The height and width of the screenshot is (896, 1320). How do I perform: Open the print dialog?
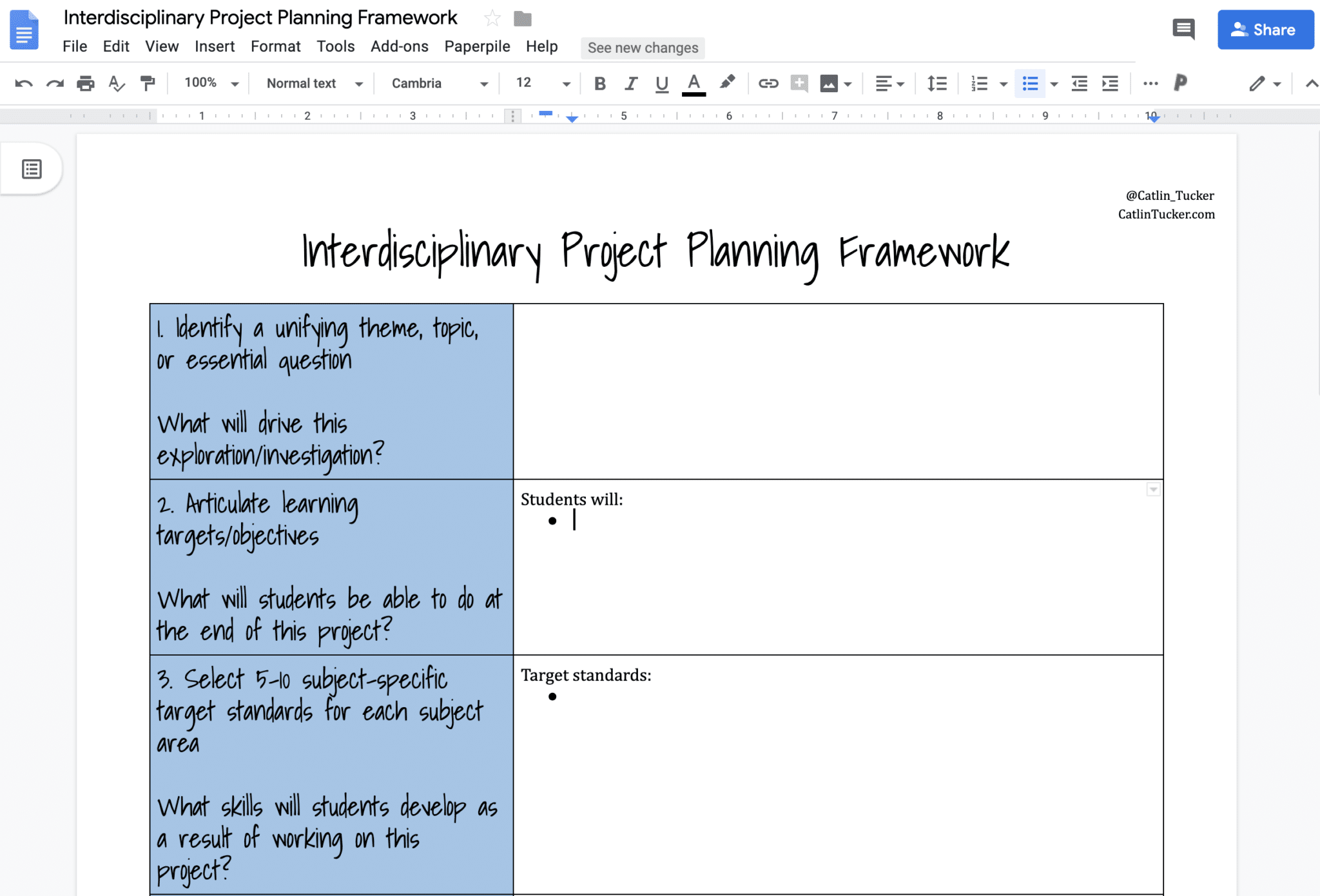pyautogui.click(x=84, y=83)
